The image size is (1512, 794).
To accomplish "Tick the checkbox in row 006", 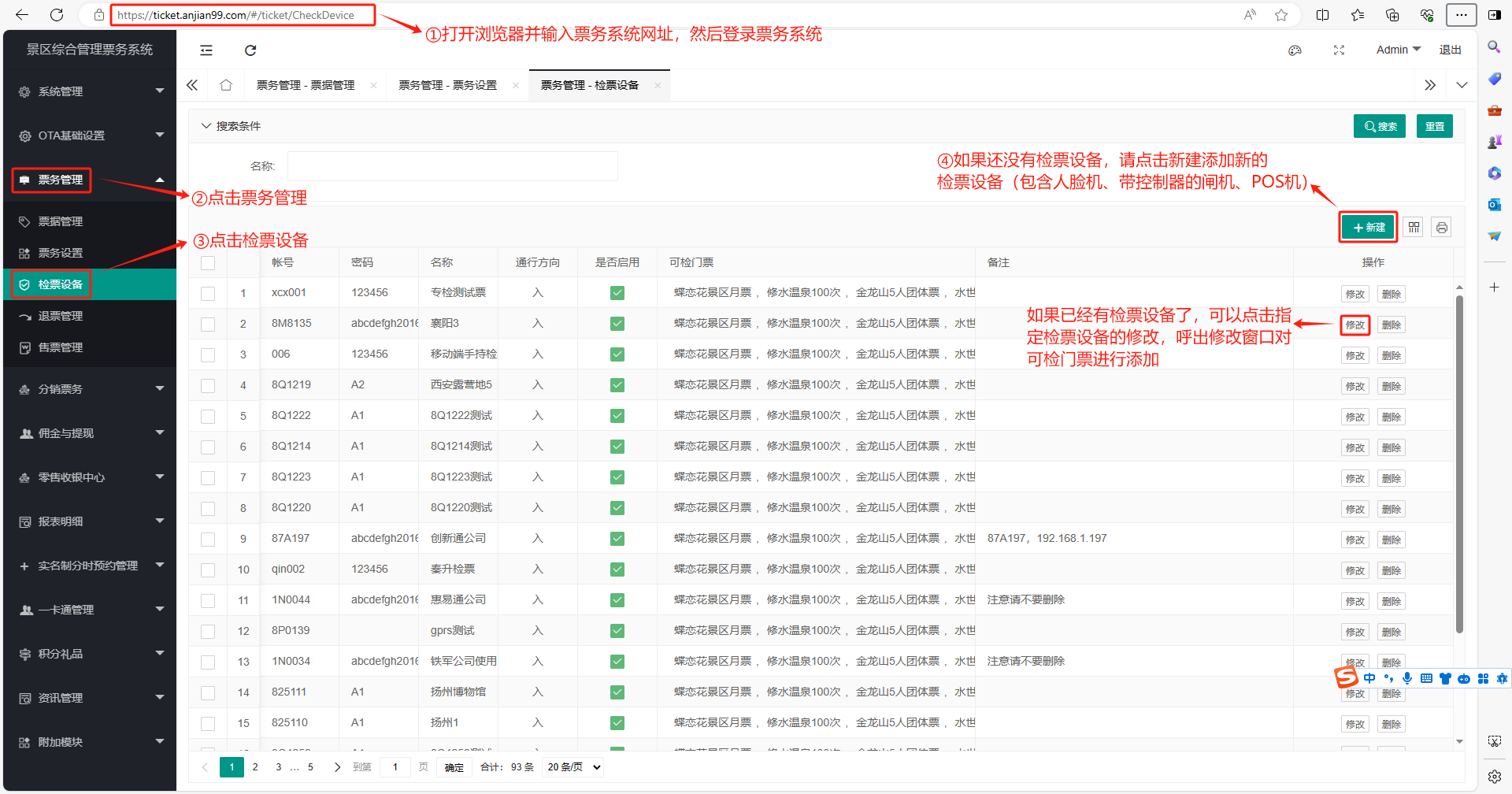I will 208,354.
